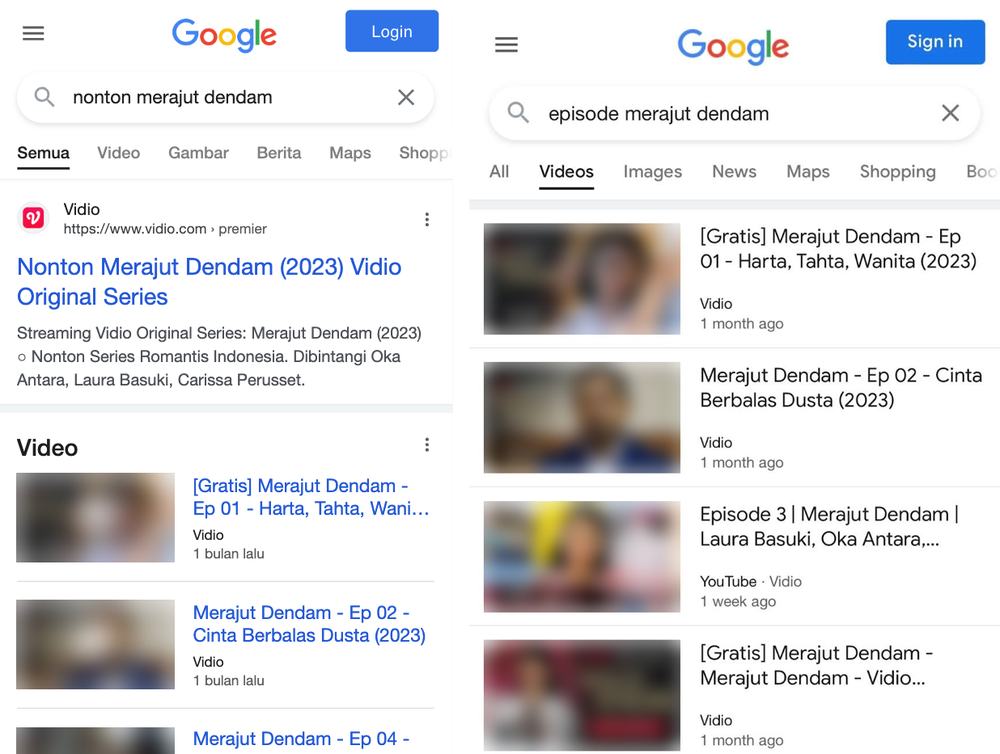Focus the 'episode merajut dendam' search field
This screenshot has width=1000, height=754.
click(x=735, y=113)
